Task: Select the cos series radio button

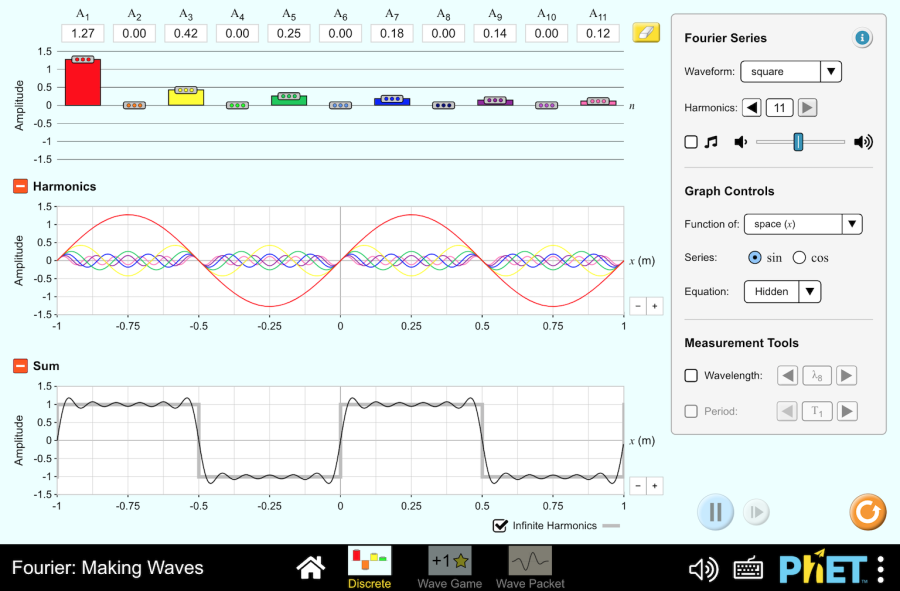Action: click(x=799, y=258)
